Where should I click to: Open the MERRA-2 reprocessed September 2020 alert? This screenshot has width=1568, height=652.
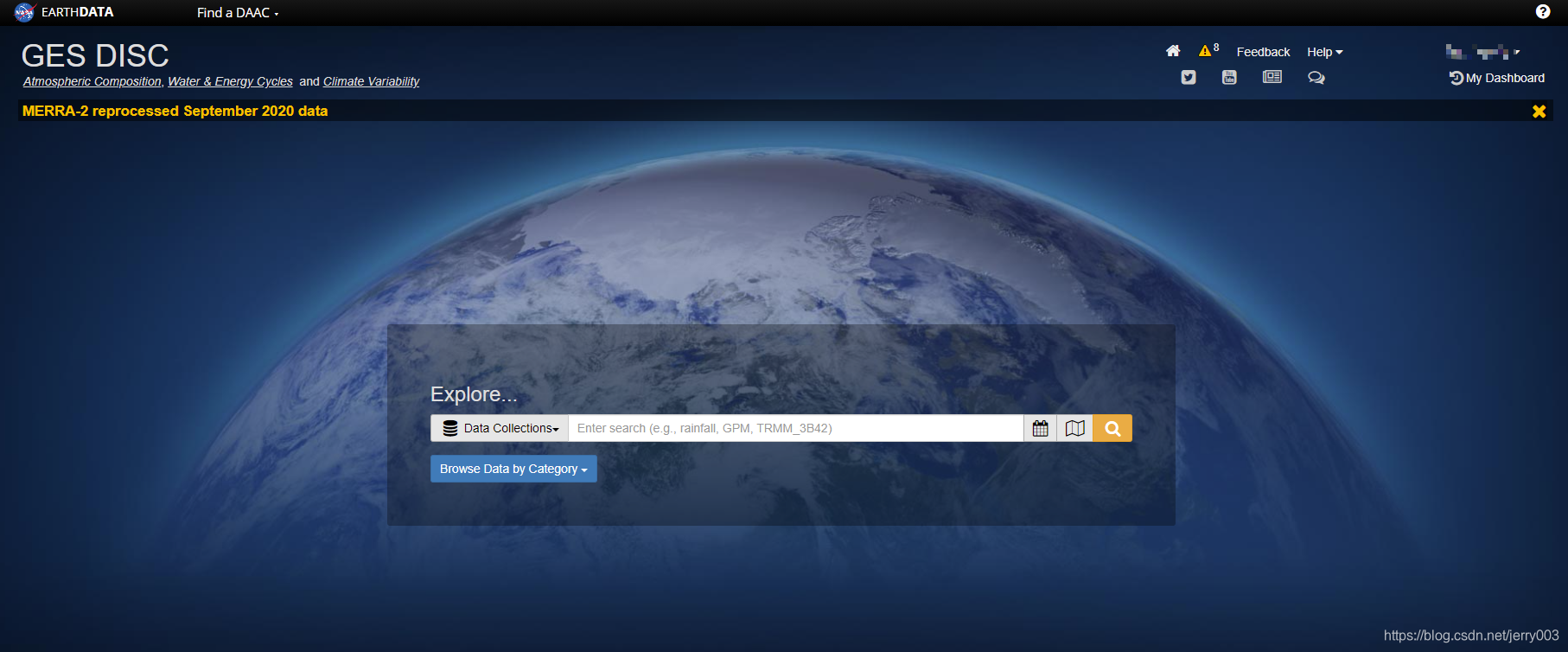175,111
